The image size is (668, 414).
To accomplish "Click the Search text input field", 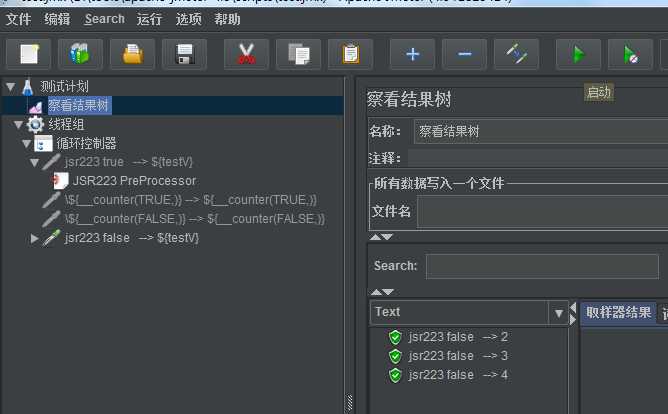I will [x=542, y=266].
